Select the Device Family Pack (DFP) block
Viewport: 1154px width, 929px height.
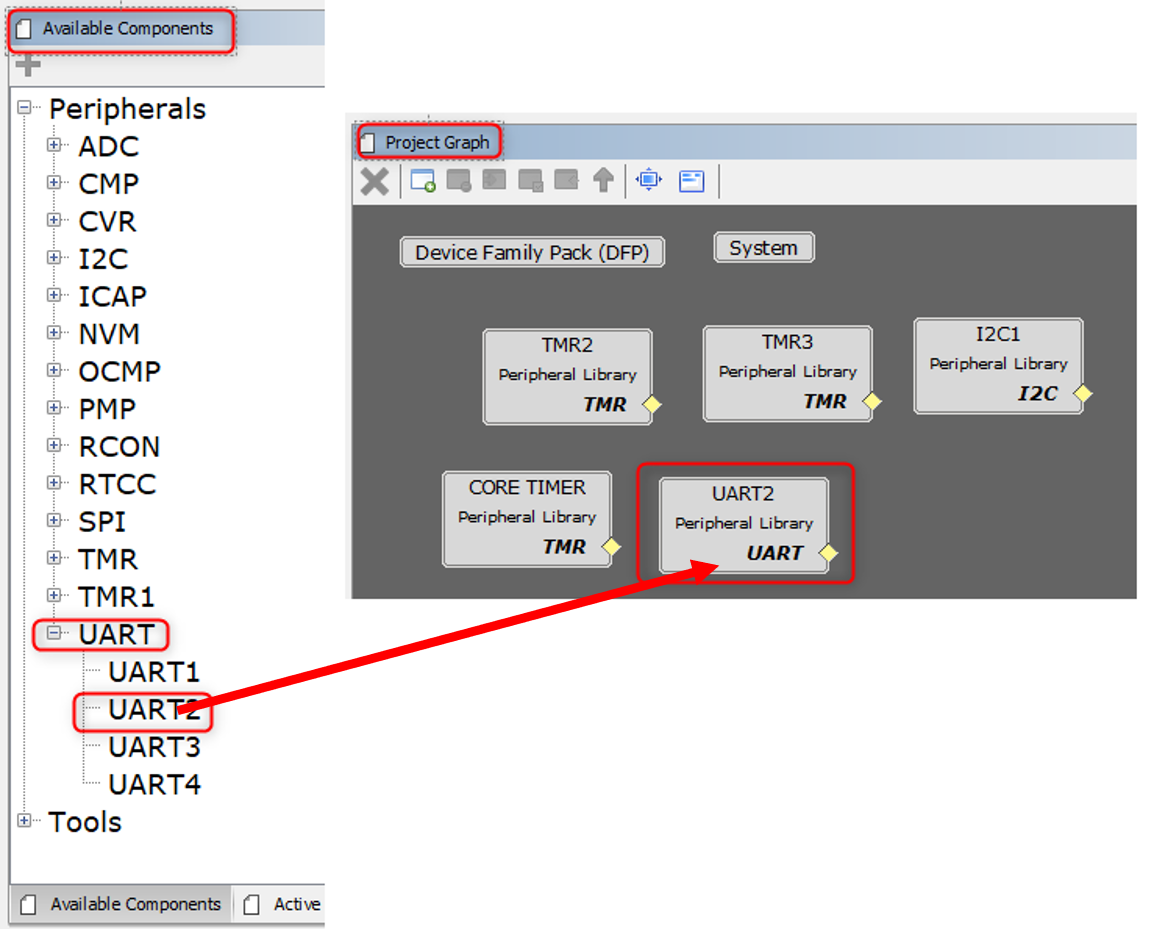pos(532,253)
